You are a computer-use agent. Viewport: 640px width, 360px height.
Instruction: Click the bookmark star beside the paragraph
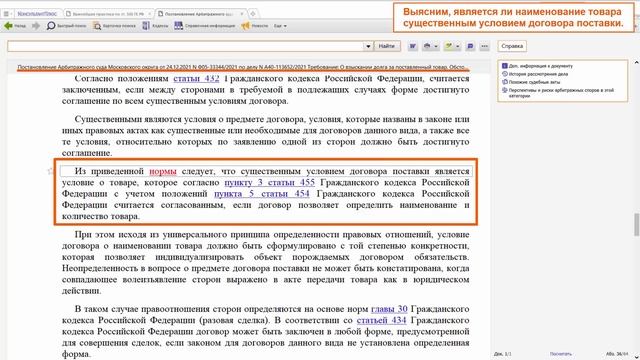[x=51, y=171]
